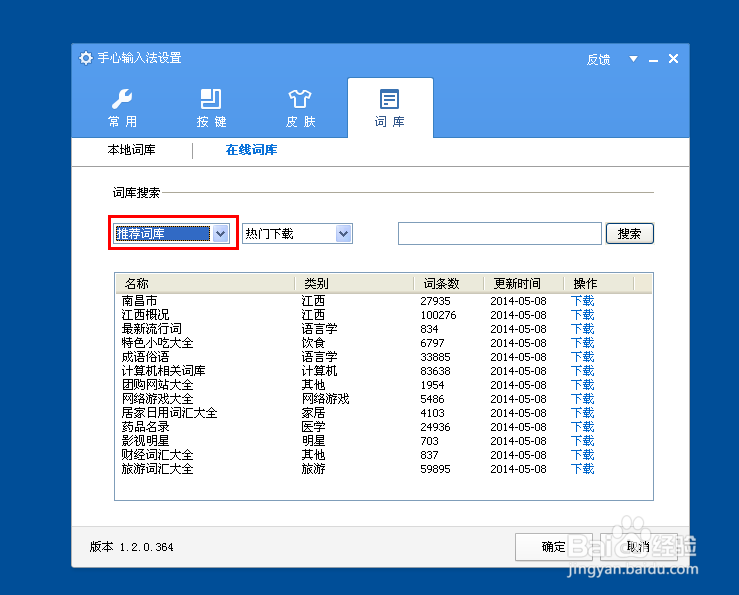Viewport: 739px width, 595px height.
Task: Open the 皮肤 shirt tab
Action: point(300,108)
